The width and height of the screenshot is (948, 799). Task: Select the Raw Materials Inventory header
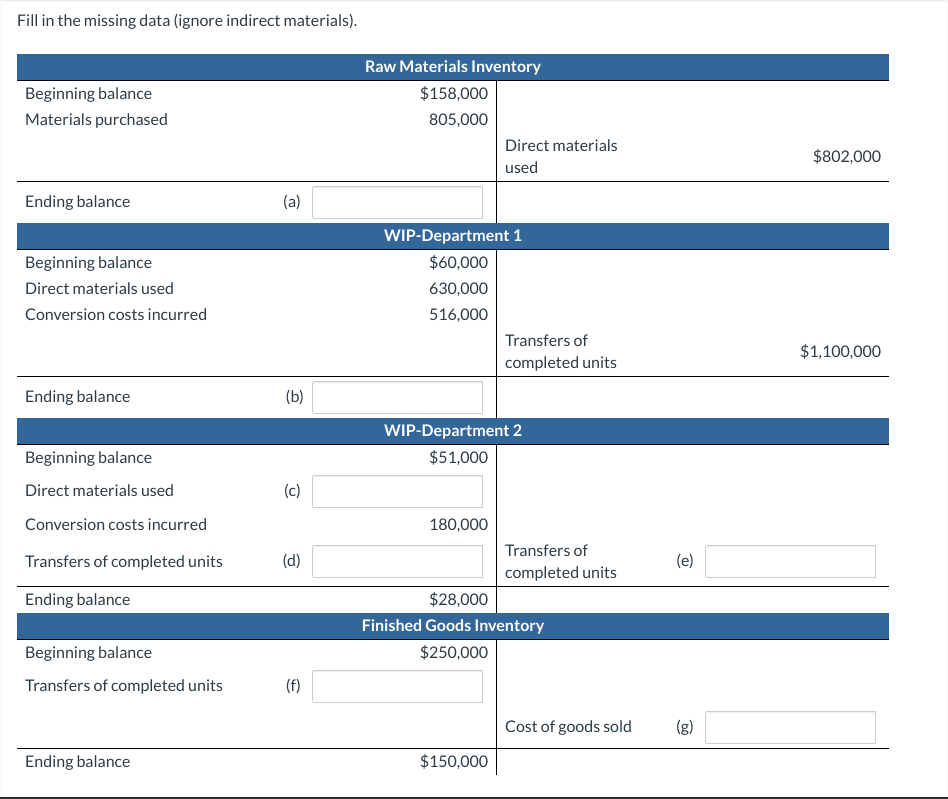coord(453,67)
